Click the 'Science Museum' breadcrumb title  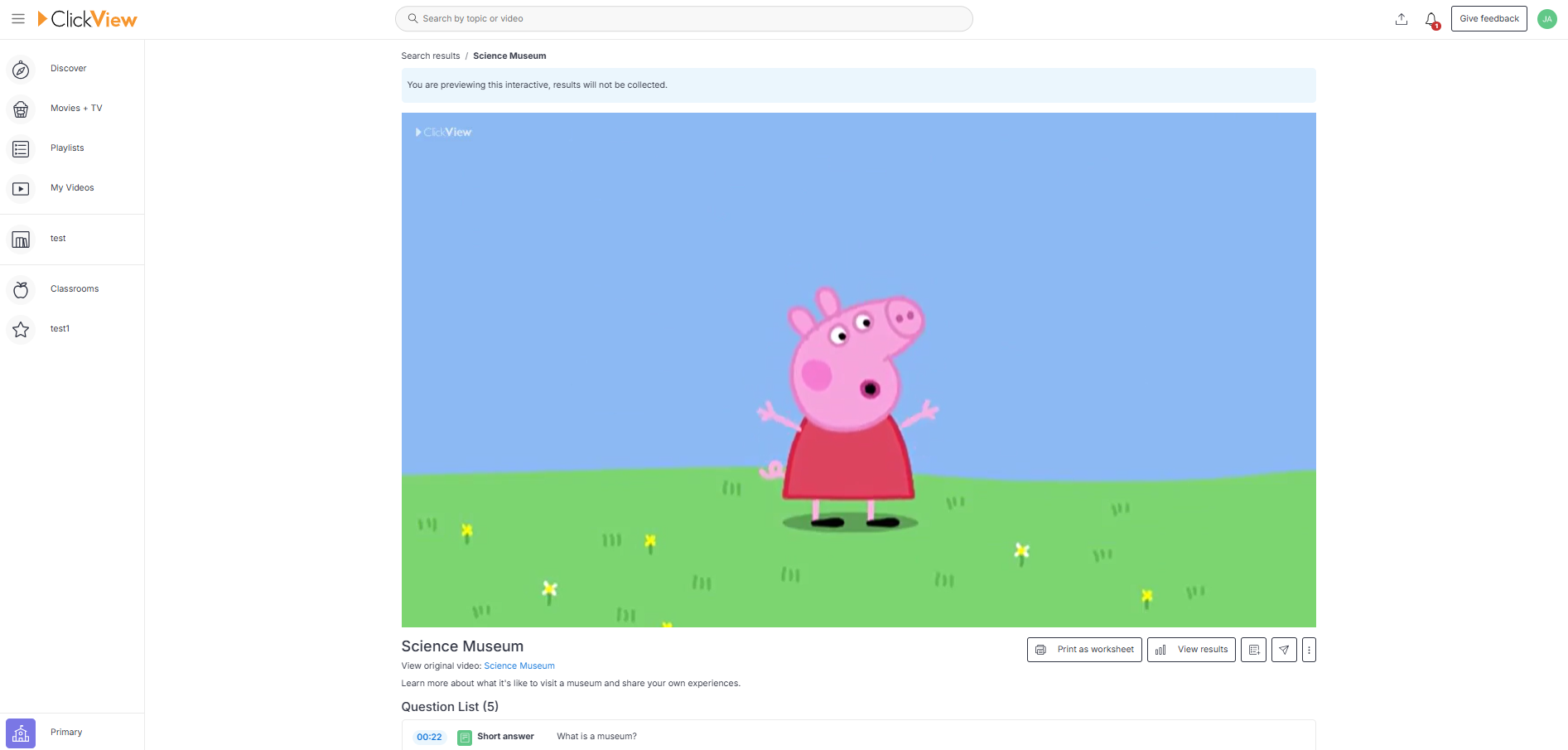(x=509, y=56)
